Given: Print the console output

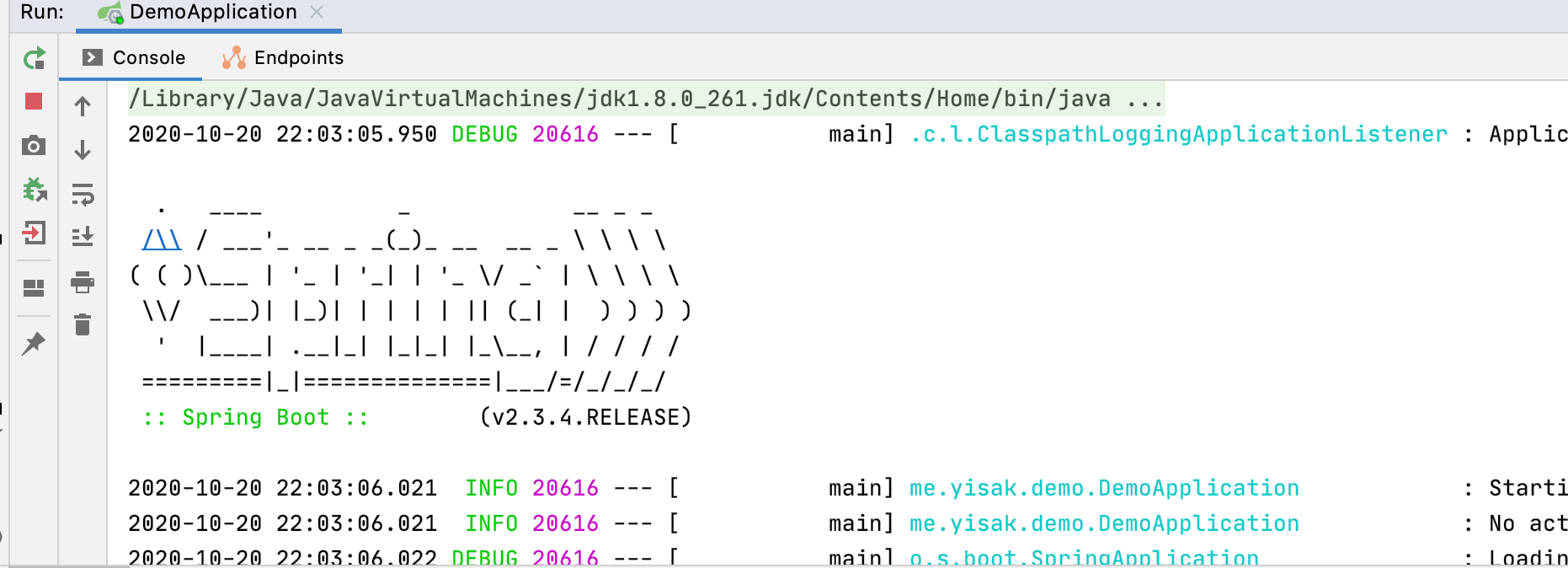Looking at the screenshot, I should point(83,281).
